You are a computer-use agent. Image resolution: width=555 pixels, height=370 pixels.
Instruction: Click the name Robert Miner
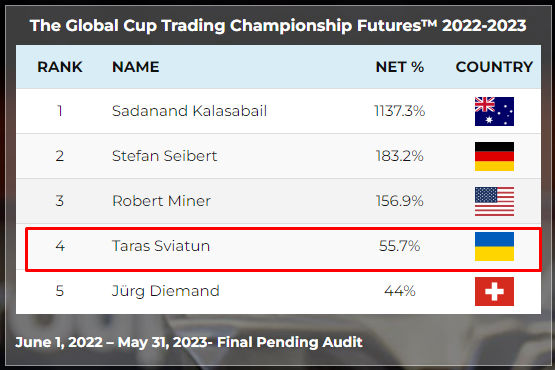tap(161, 201)
